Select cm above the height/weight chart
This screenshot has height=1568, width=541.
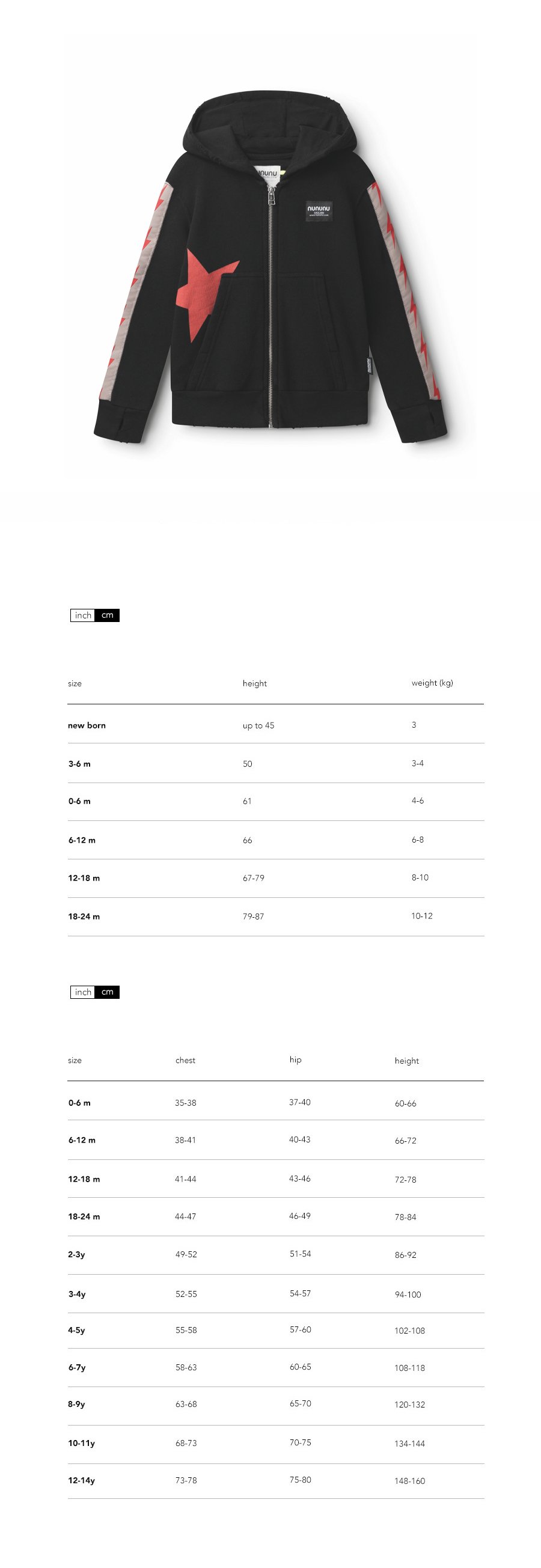[108, 615]
